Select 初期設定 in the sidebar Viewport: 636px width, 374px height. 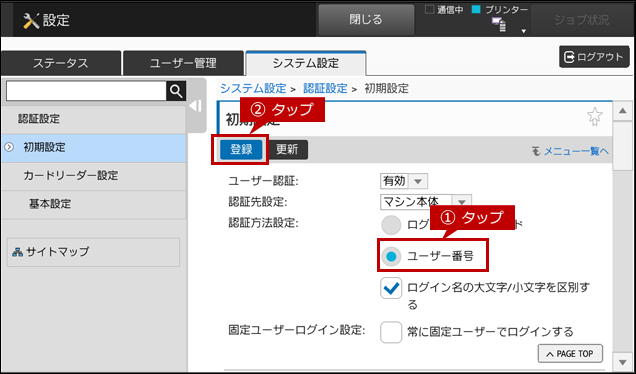pyautogui.click(x=94, y=148)
